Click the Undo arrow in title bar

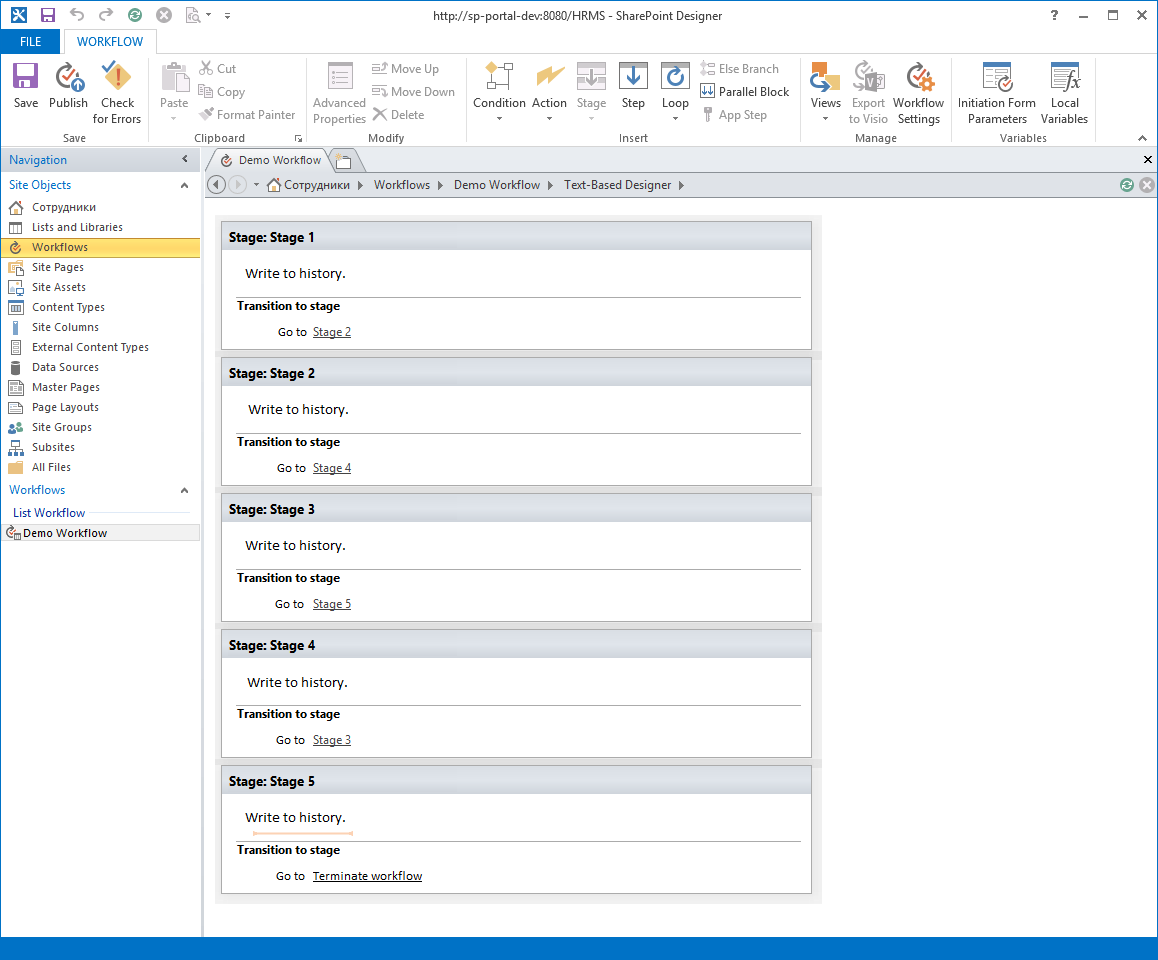pos(77,15)
